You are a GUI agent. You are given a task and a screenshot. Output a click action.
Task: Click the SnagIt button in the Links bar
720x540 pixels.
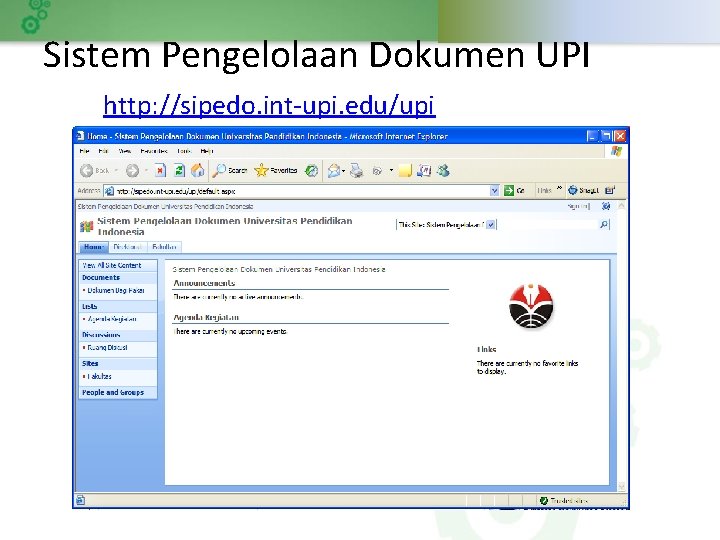(x=584, y=190)
